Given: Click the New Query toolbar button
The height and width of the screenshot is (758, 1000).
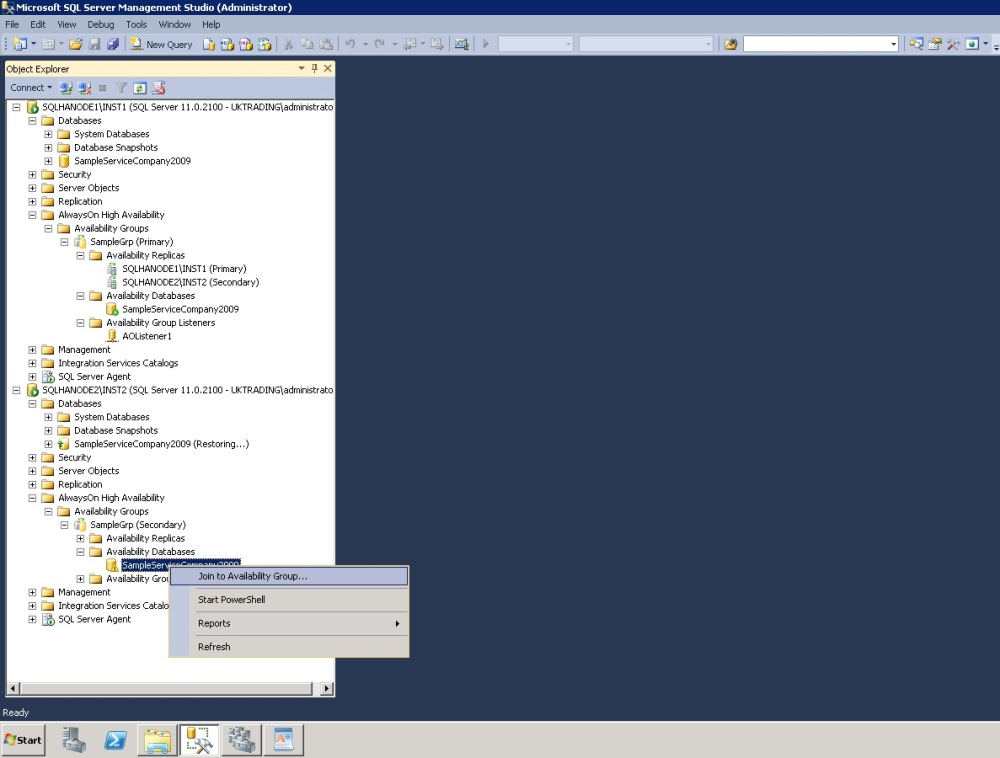Looking at the screenshot, I should pyautogui.click(x=161, y=44).
